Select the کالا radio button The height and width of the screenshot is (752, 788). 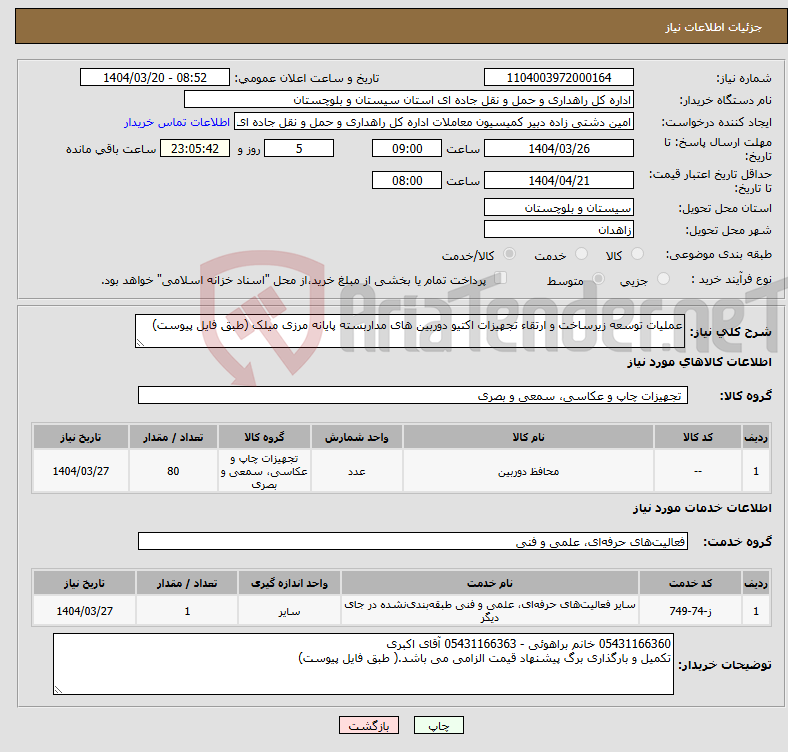(x=637, y=254)
